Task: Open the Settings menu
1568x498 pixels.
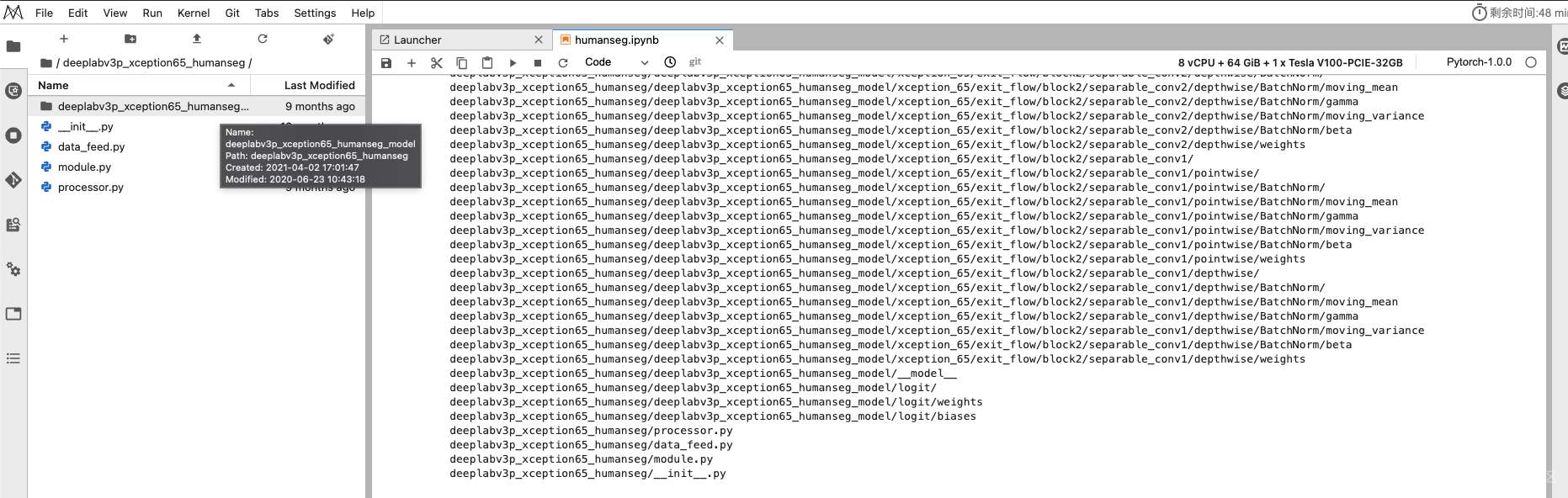Action: [315, 13]
